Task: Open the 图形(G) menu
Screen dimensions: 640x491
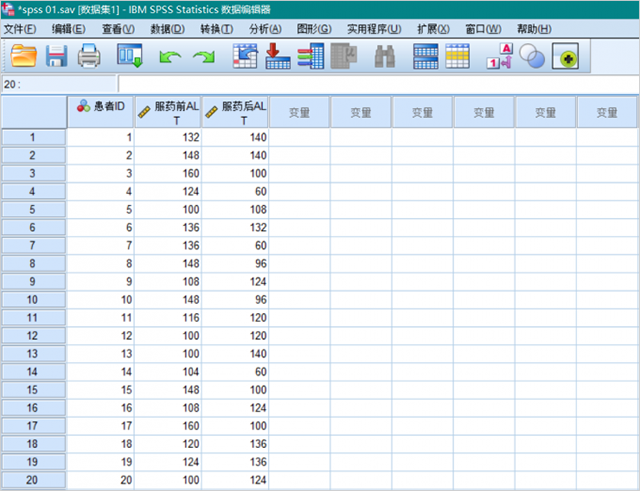Action: pos(314,29)
